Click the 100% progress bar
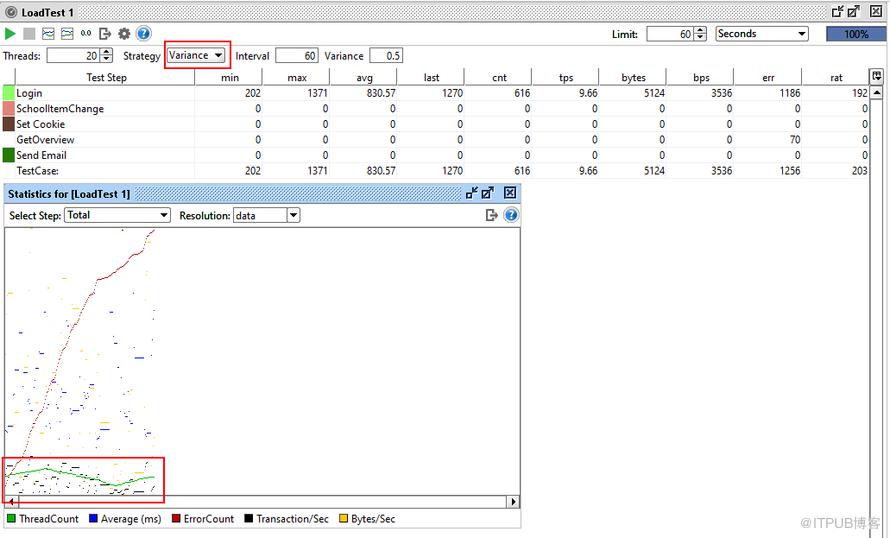 (855, 34)
